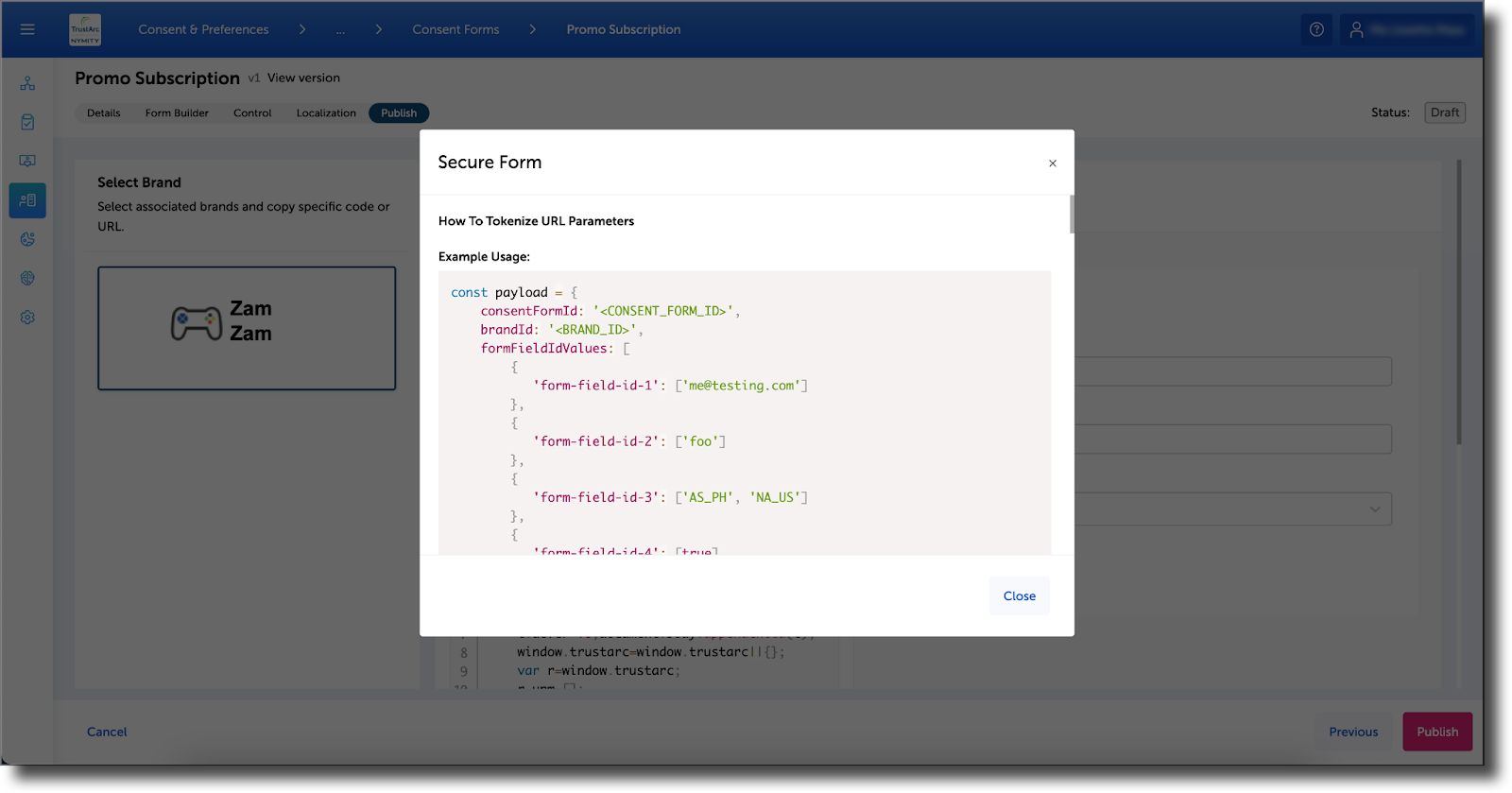Click the 'form-field-id-2' code line
Screen dimensions: 1512x793
(x=629, y=441)
